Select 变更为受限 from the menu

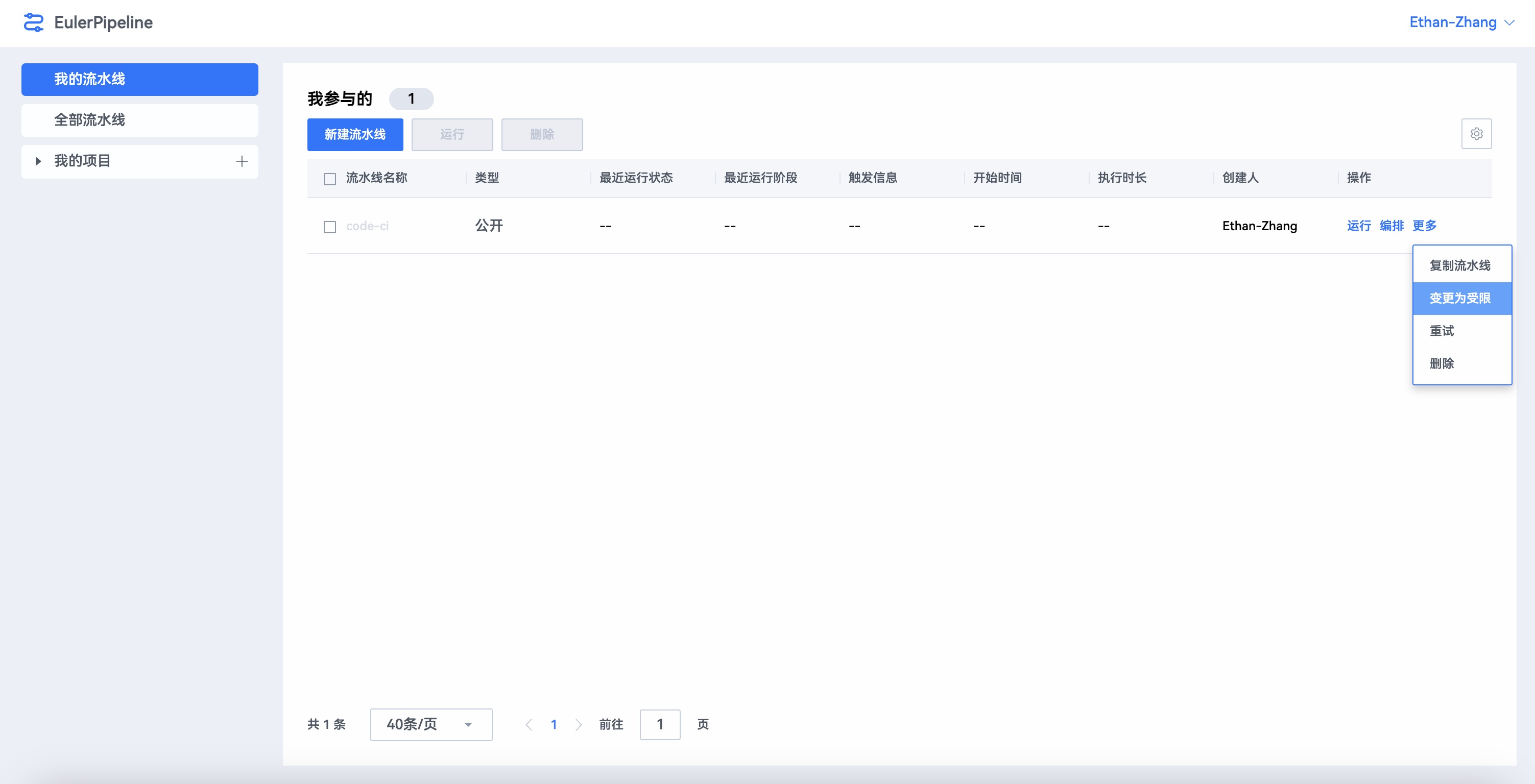(1460, 299)
